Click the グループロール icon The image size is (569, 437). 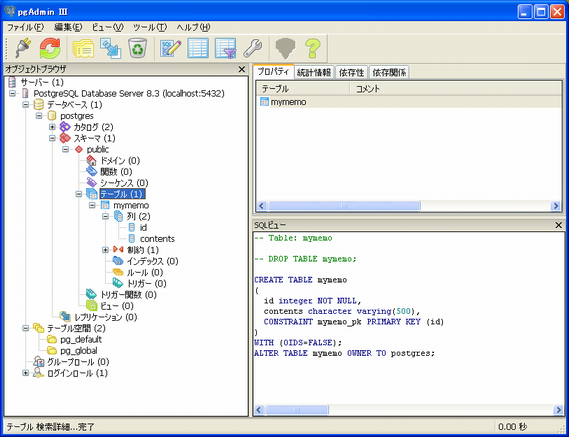pyautogui.click(x=38, y=362)
